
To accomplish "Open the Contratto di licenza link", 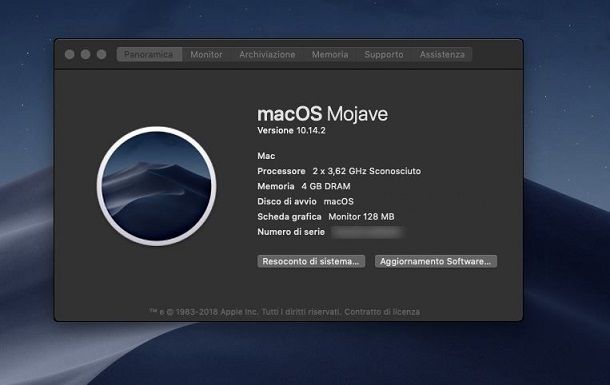I will (x=382, y=312).
